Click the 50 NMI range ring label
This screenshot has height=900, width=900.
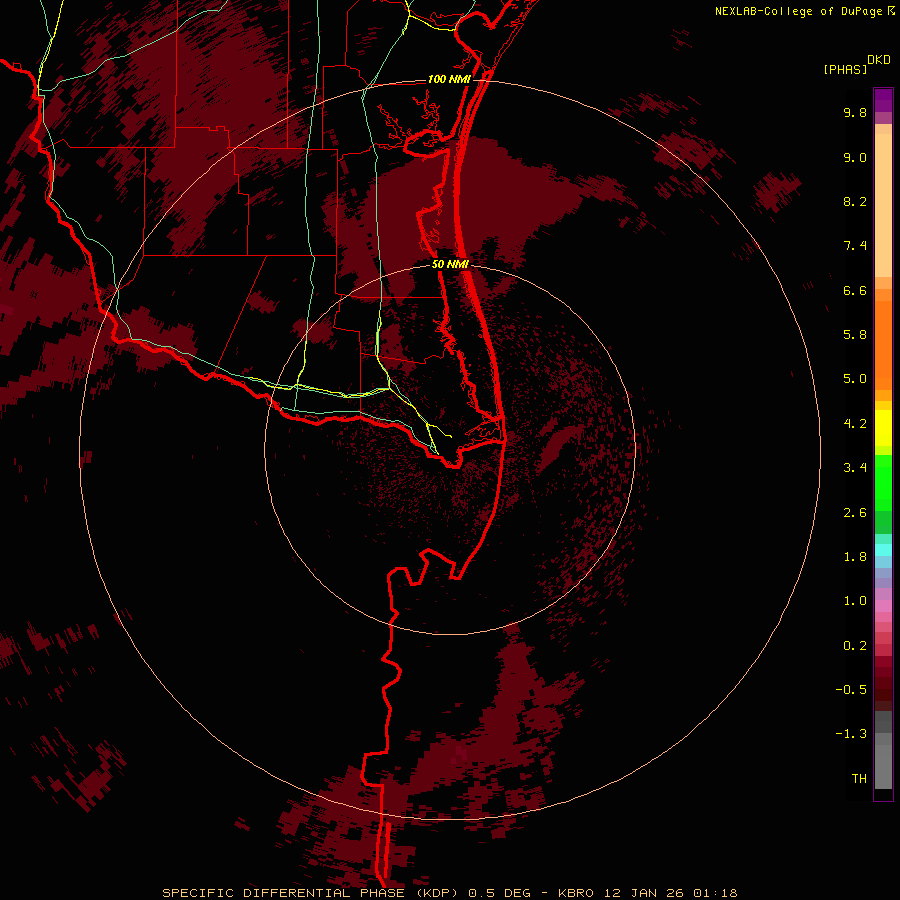(x=450, y=264)
